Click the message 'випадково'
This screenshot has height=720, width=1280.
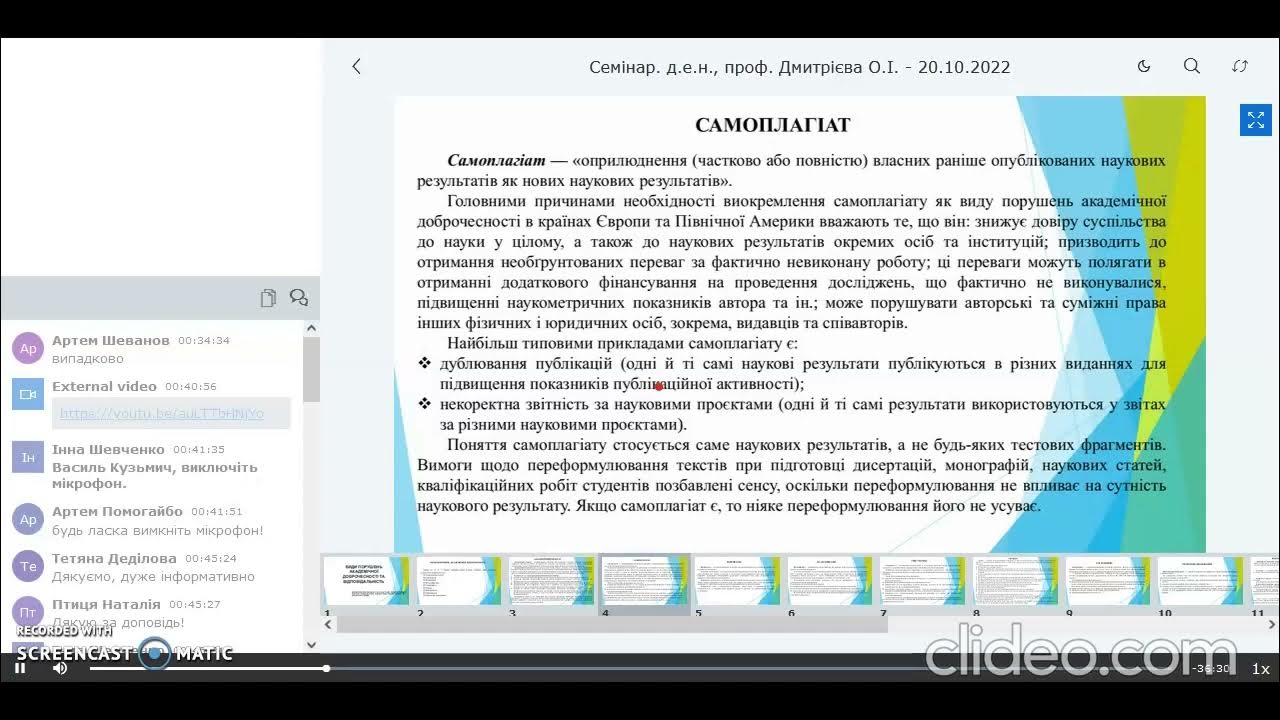tap(88, 358)
